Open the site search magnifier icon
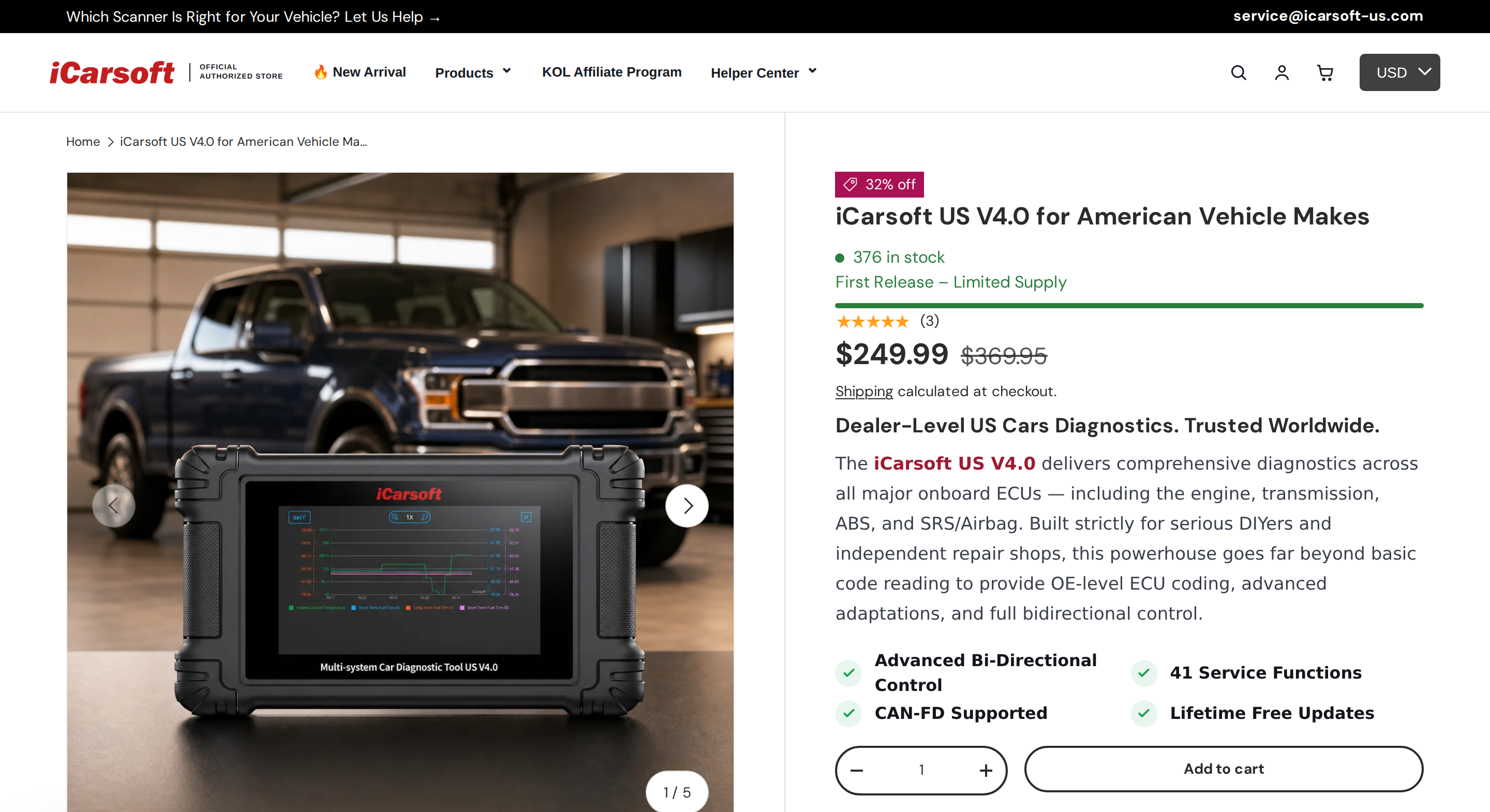The image size is (1490, 812). click(1239, 73)
